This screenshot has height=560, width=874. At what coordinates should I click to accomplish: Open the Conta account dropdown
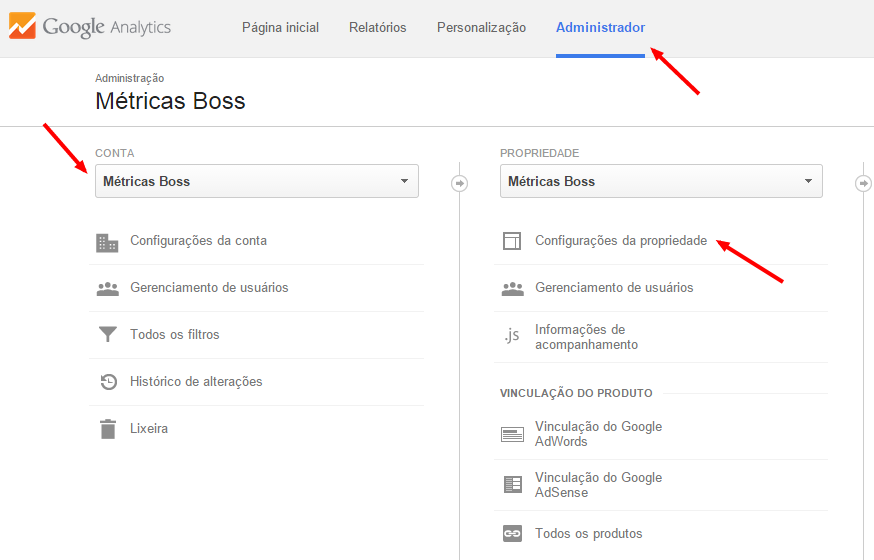tap(256, 182)
